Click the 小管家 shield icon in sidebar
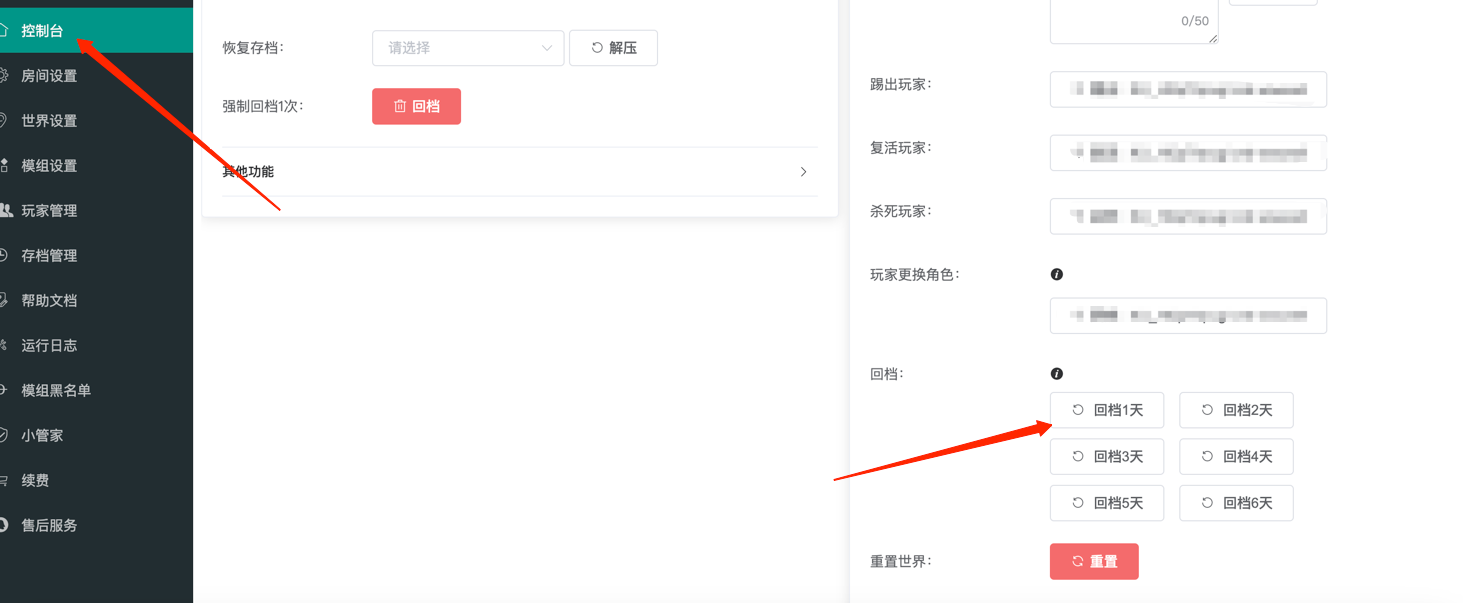Image resolution: width=1463 pixels, height=603 pixels. pos(5,436)
